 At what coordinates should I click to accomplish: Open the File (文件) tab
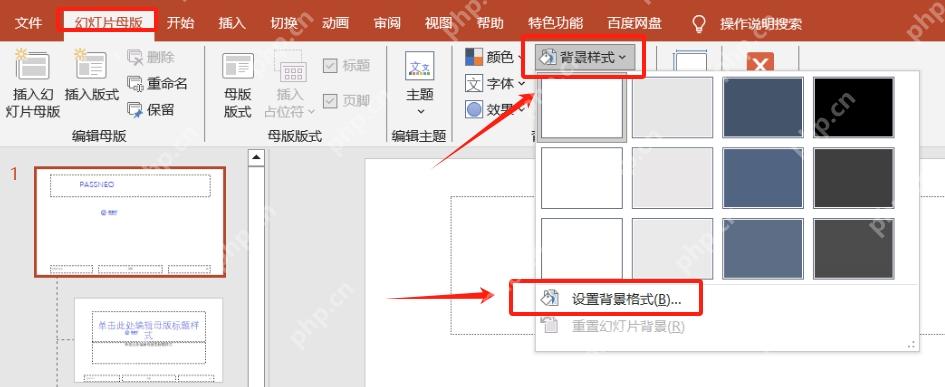click(28, 23)
